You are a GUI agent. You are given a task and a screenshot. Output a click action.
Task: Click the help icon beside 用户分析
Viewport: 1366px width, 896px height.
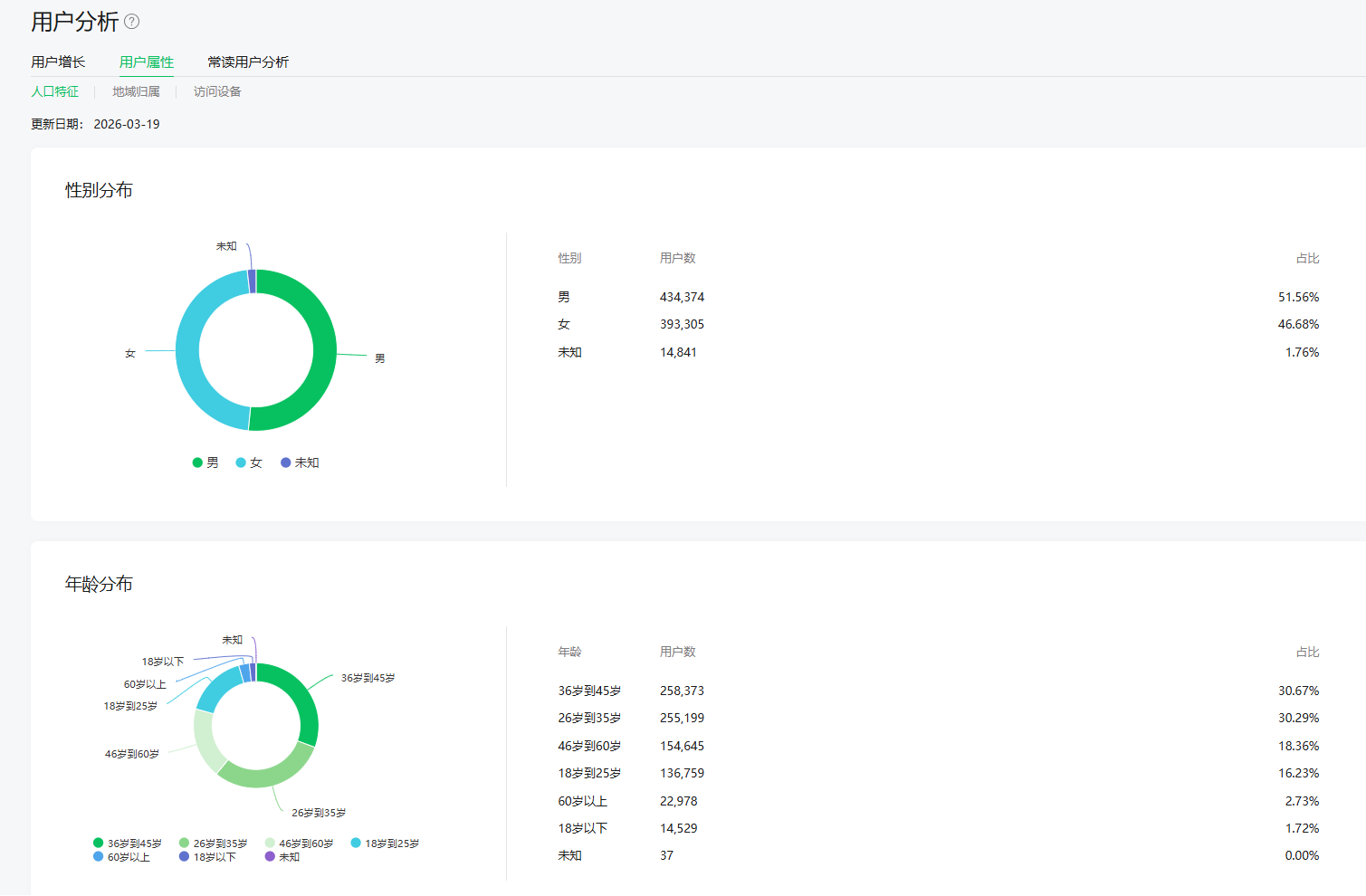coord(132,22)
